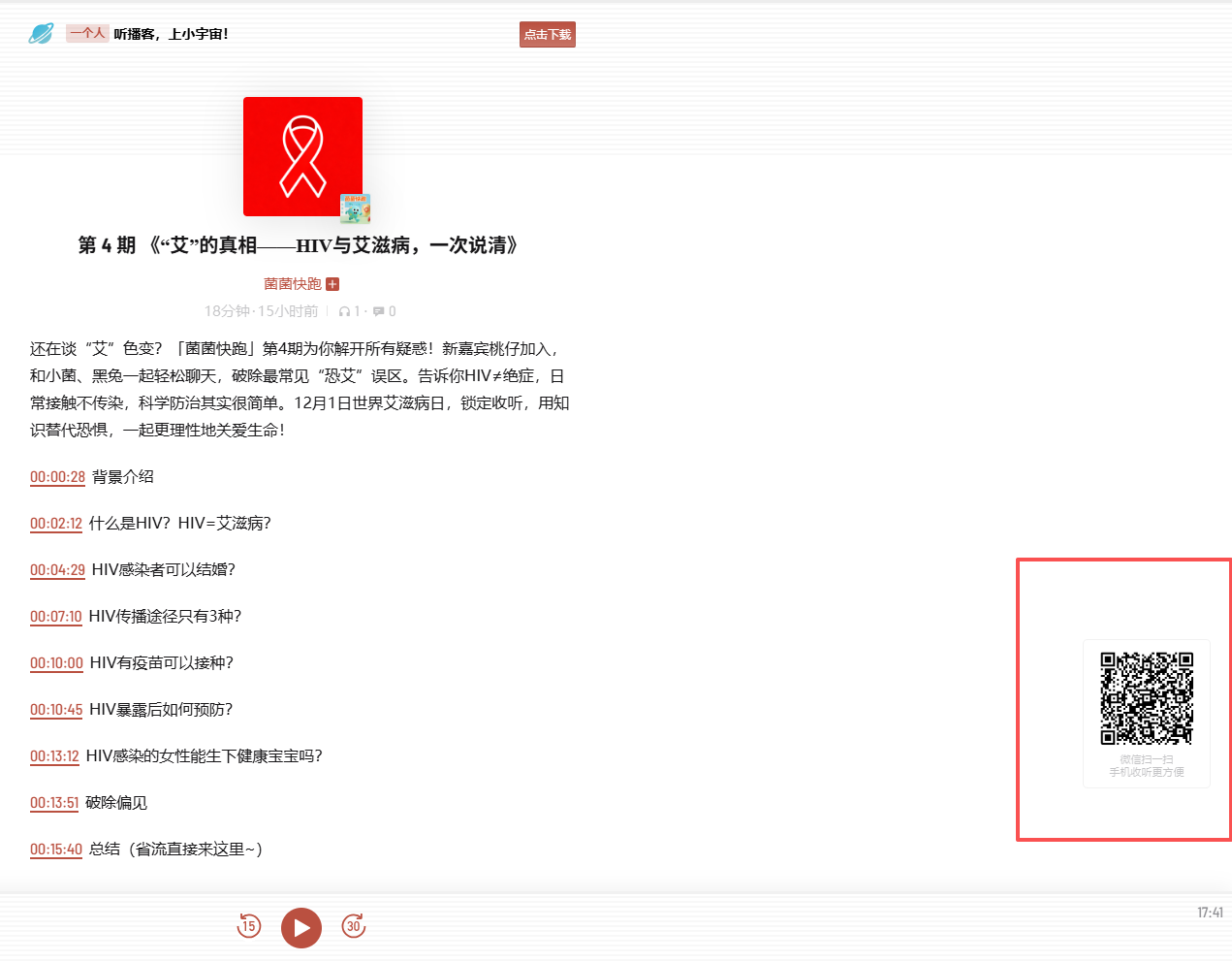Jump to timestamp 00:15:40 总结
1232x962 pixels.
[55, 850]
